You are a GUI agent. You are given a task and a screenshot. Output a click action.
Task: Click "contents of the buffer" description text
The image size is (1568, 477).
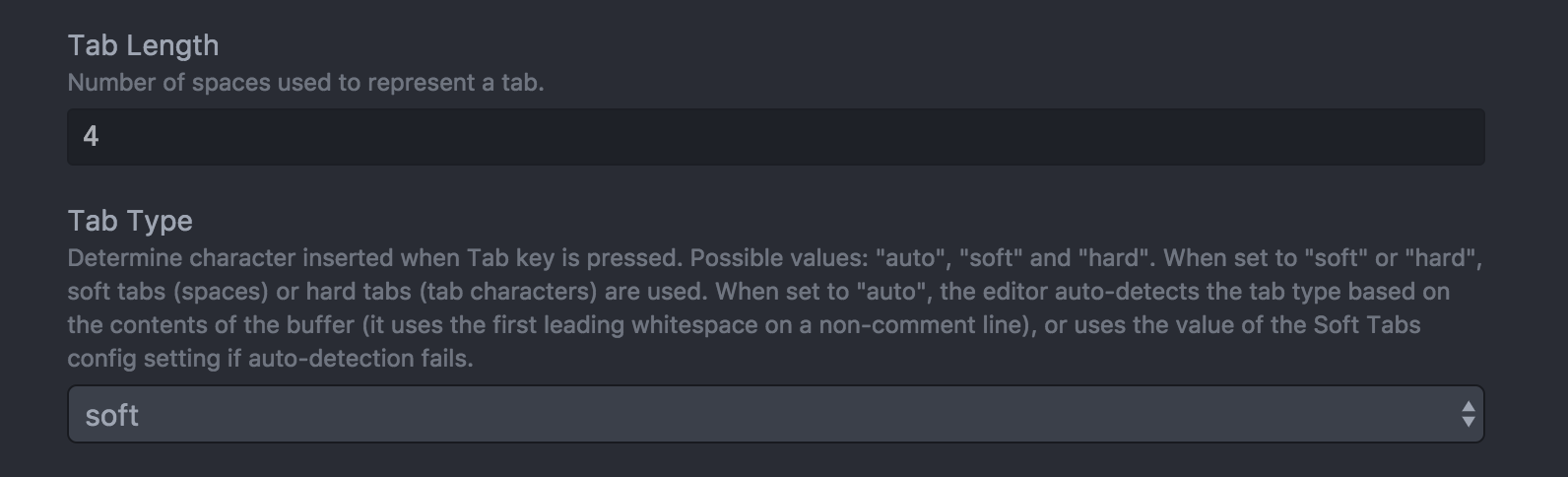(216, 325)
